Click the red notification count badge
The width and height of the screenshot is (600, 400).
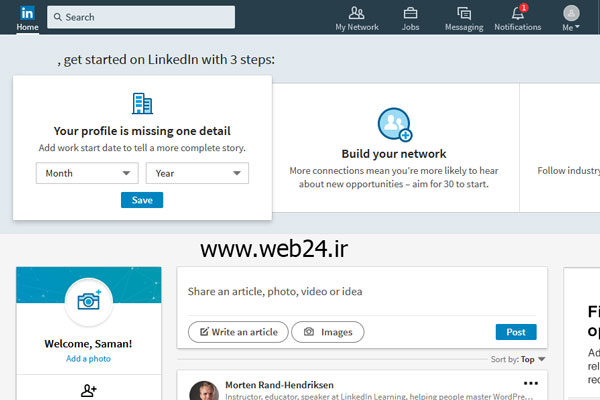[x=524, y=8]
